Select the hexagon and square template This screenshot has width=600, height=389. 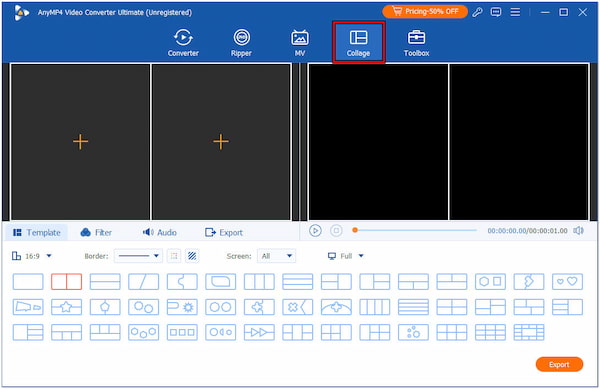(490, 282)
